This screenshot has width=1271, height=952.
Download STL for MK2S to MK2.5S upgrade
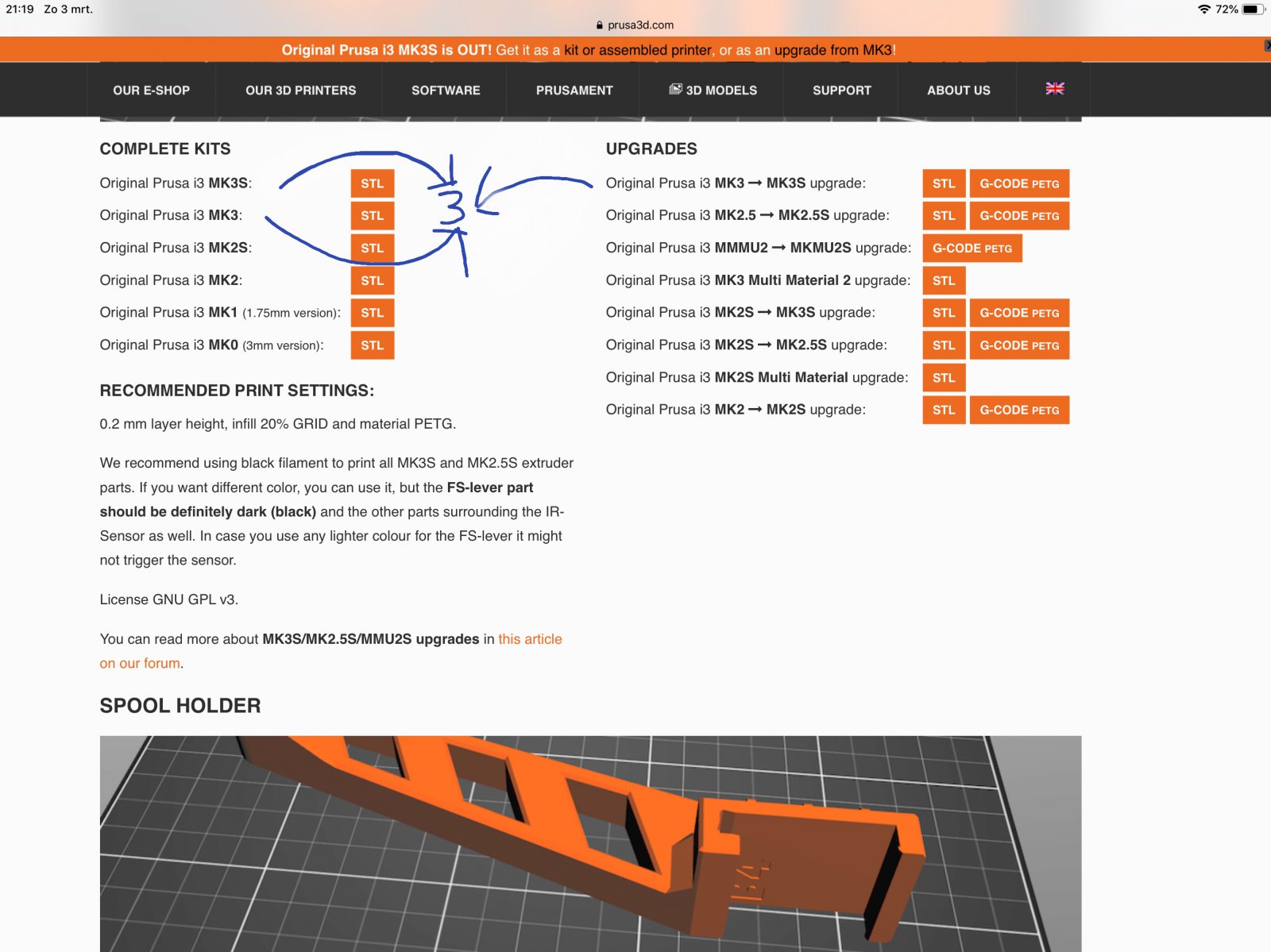click(944, 345)
